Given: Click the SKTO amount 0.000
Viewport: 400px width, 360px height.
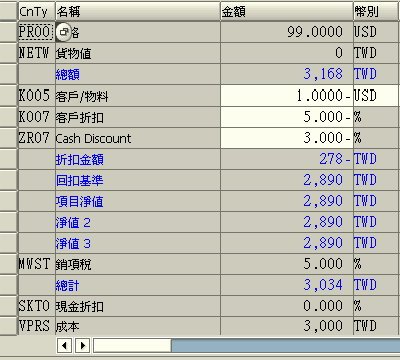Looking at the screenshot, I should click(x=323, y=305).
